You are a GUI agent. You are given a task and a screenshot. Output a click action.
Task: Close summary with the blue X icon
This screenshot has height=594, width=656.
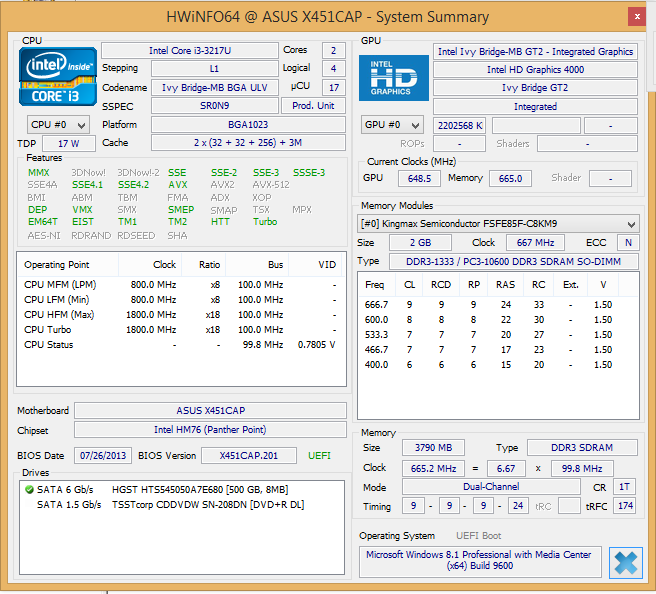pyautogui.click(x=625, y=563)
